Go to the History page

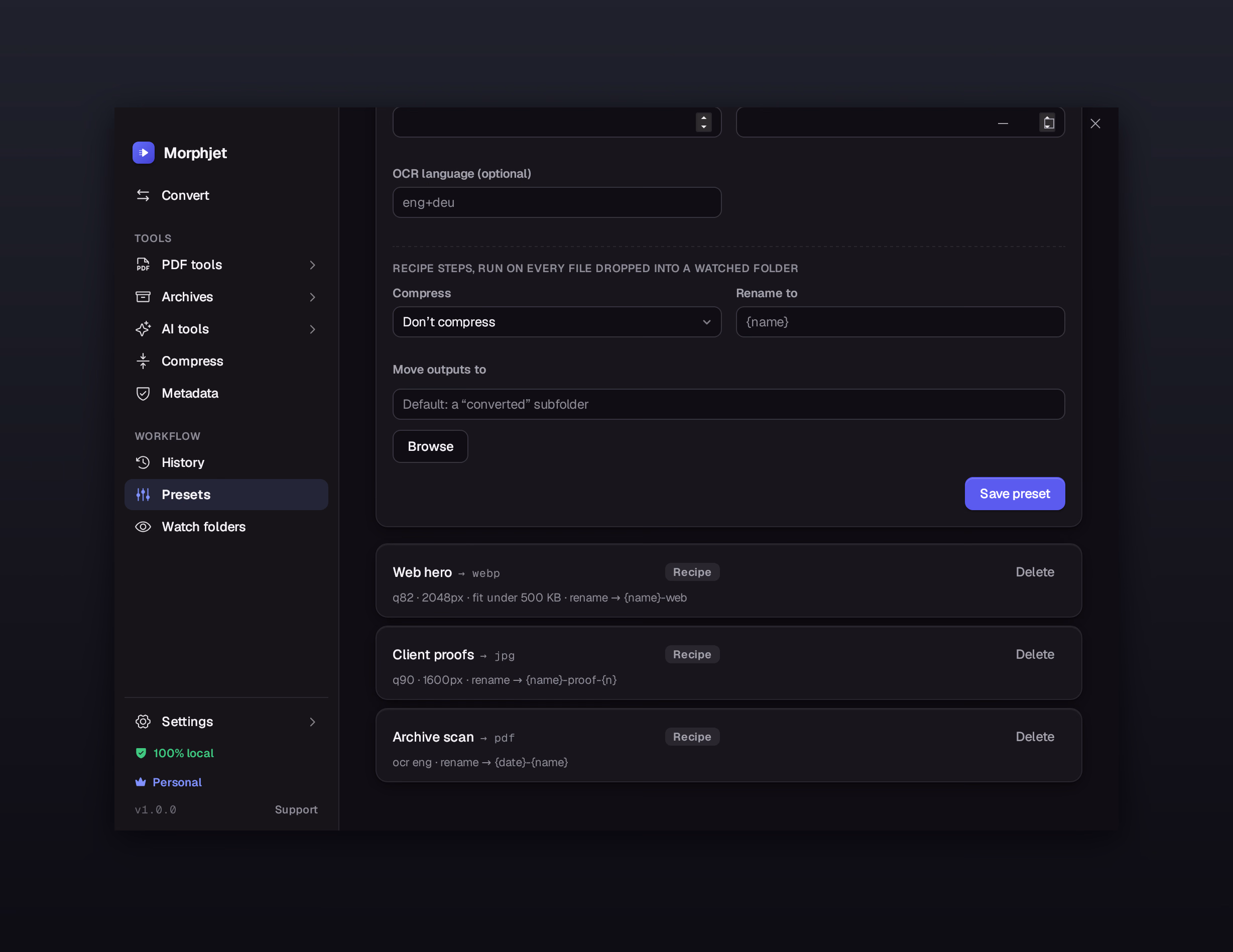tap(226, 462)
